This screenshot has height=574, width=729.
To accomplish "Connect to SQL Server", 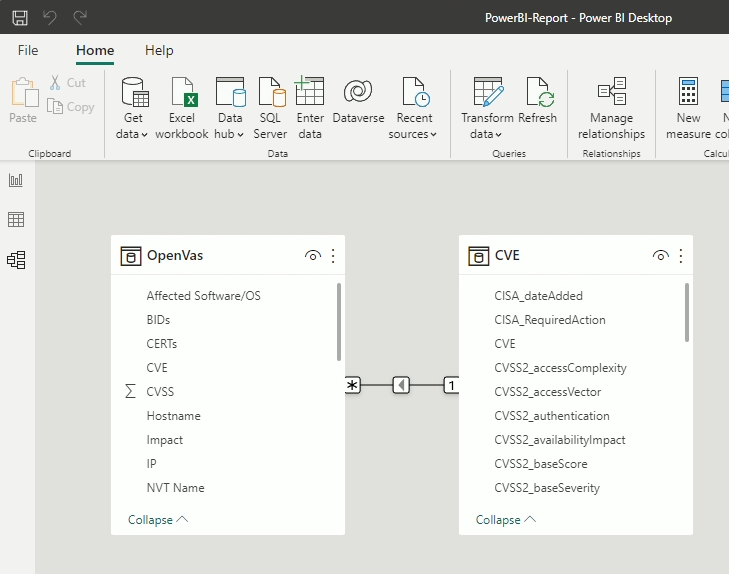I will coord(270,108).
